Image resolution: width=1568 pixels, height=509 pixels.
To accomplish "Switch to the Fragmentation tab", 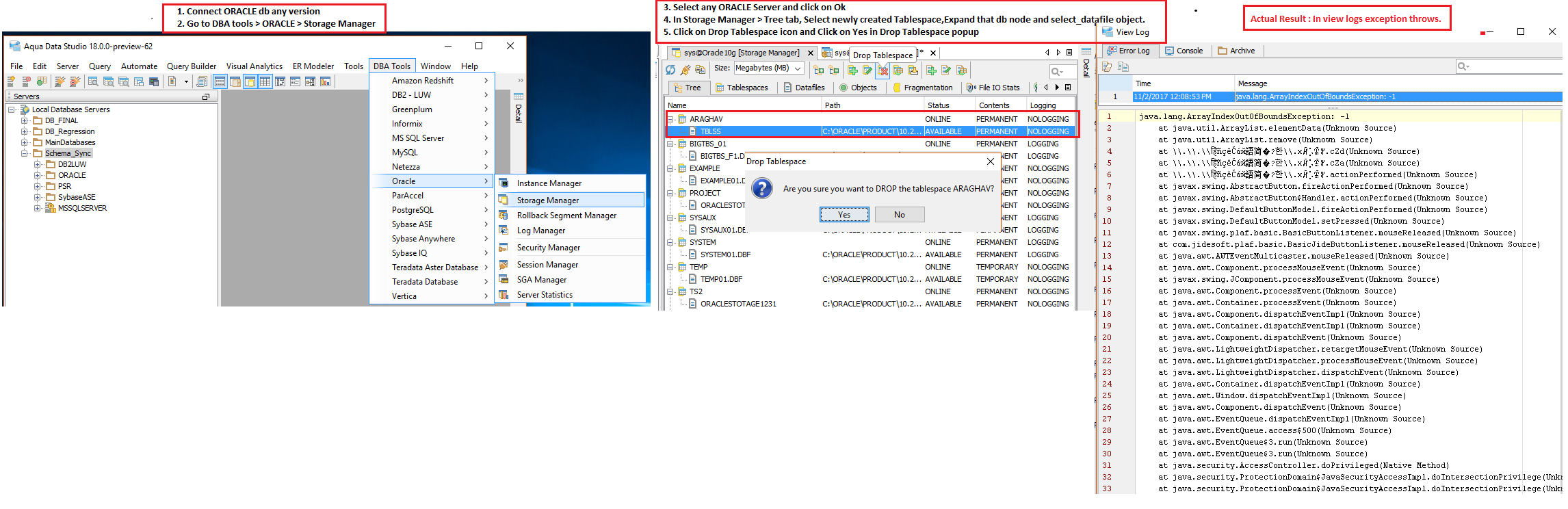I will click(923, 88).
